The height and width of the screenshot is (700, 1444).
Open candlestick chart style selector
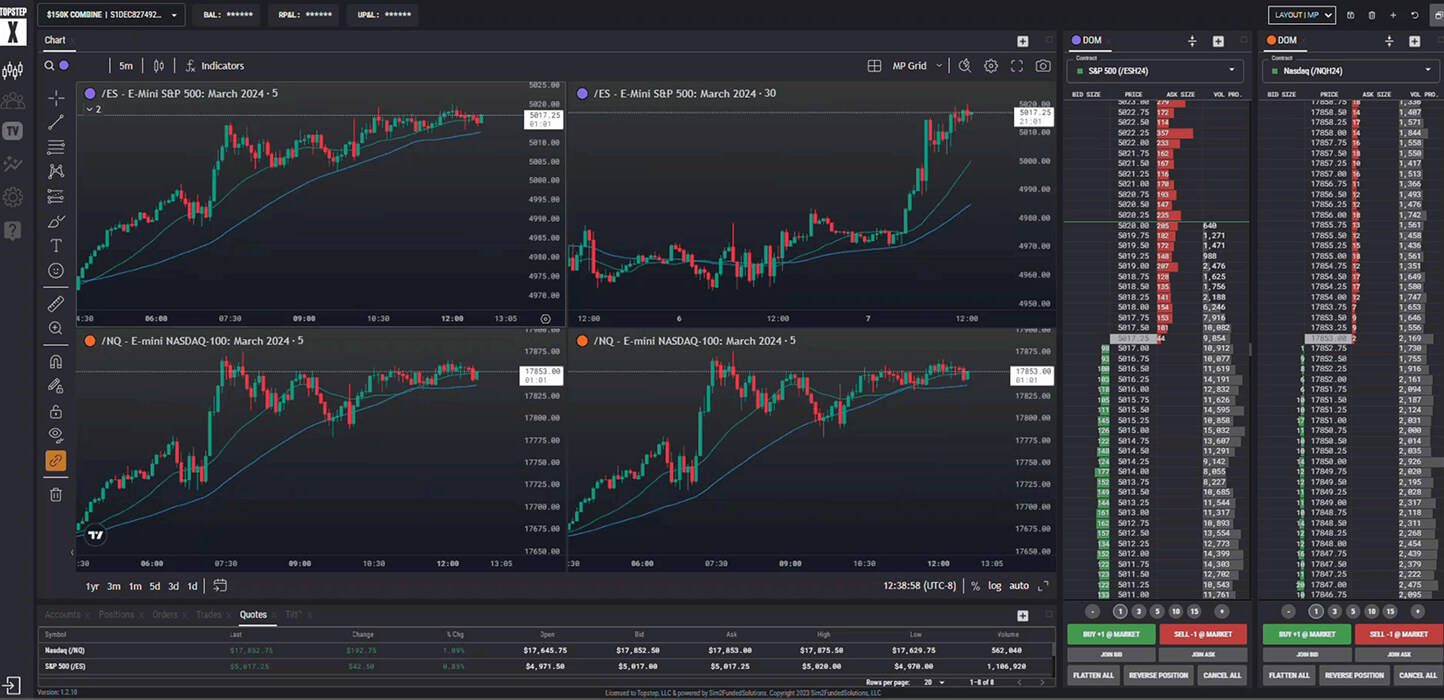(158, 66)
